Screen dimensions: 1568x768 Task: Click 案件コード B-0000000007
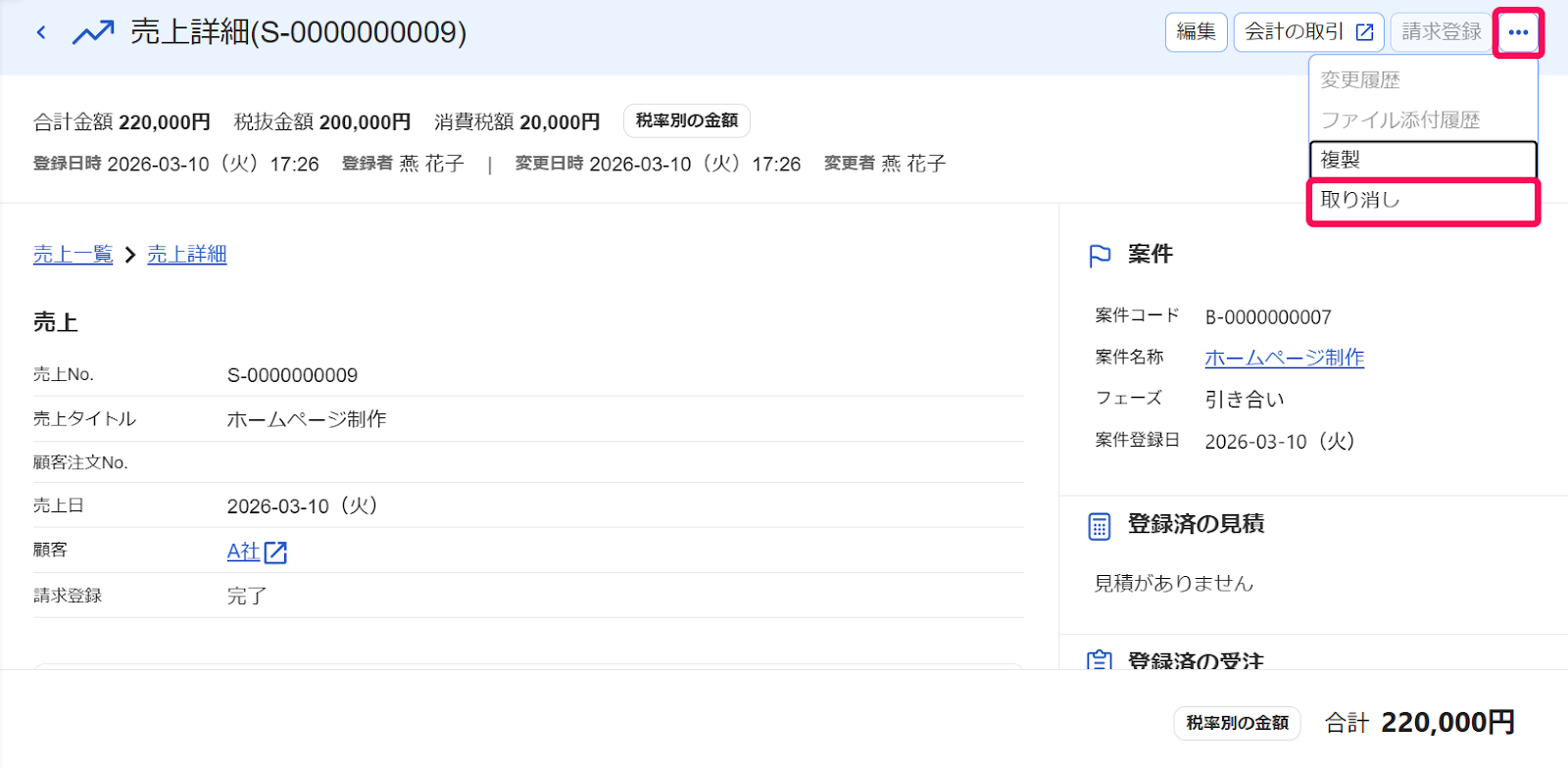1268,317
